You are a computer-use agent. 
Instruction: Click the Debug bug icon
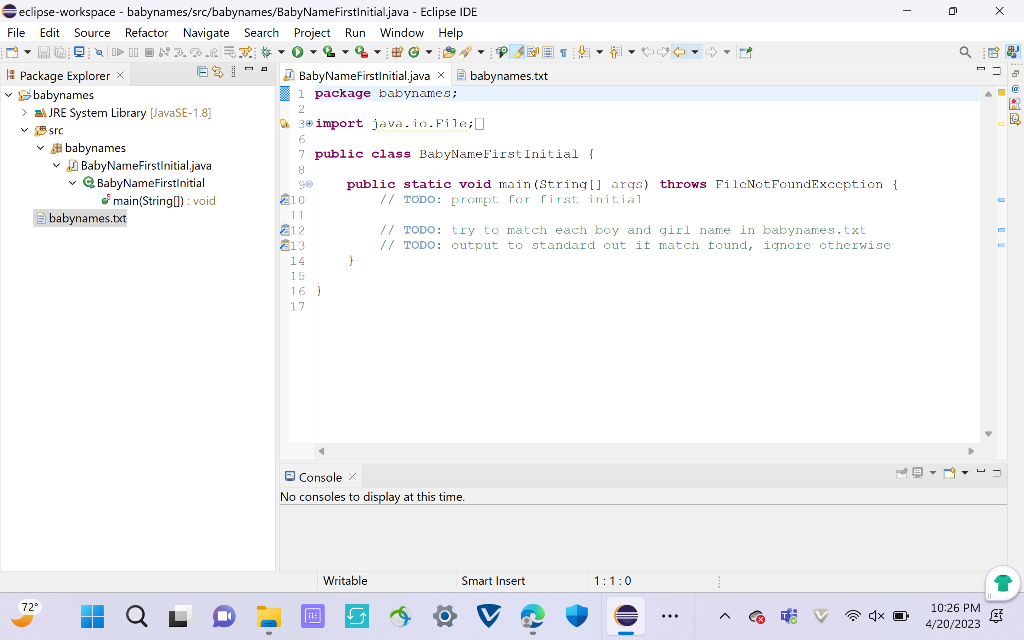click(267, 52)
